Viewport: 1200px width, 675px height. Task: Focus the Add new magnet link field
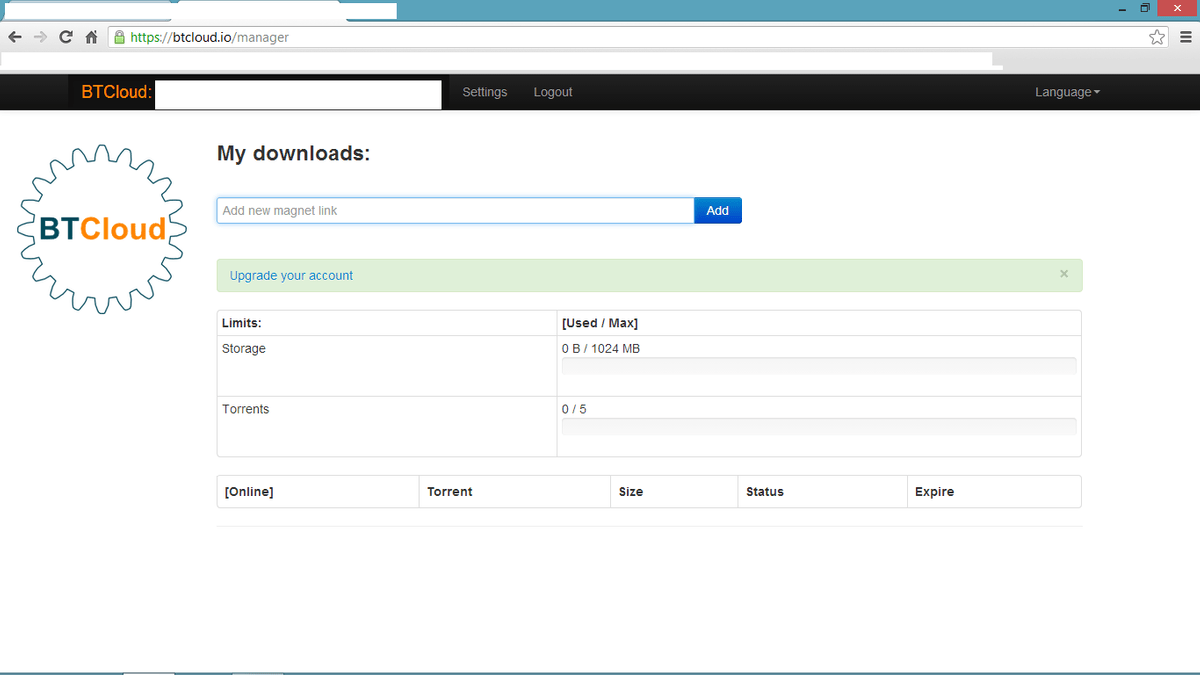click(x=455, y=211)
